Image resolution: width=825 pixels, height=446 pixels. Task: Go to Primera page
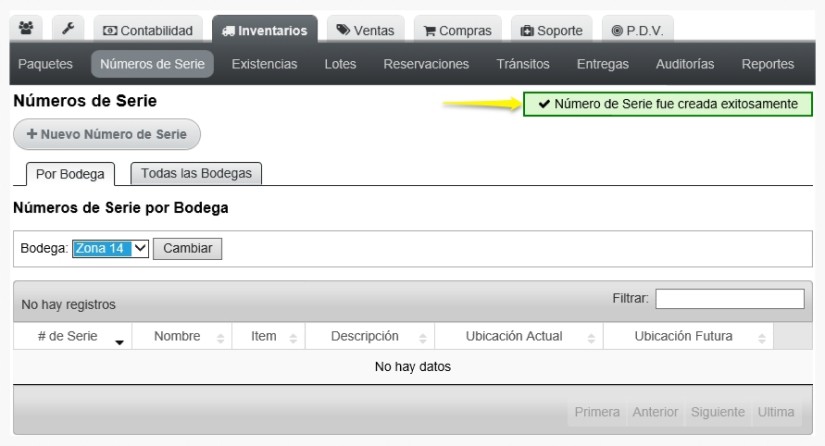click(597, 412)
